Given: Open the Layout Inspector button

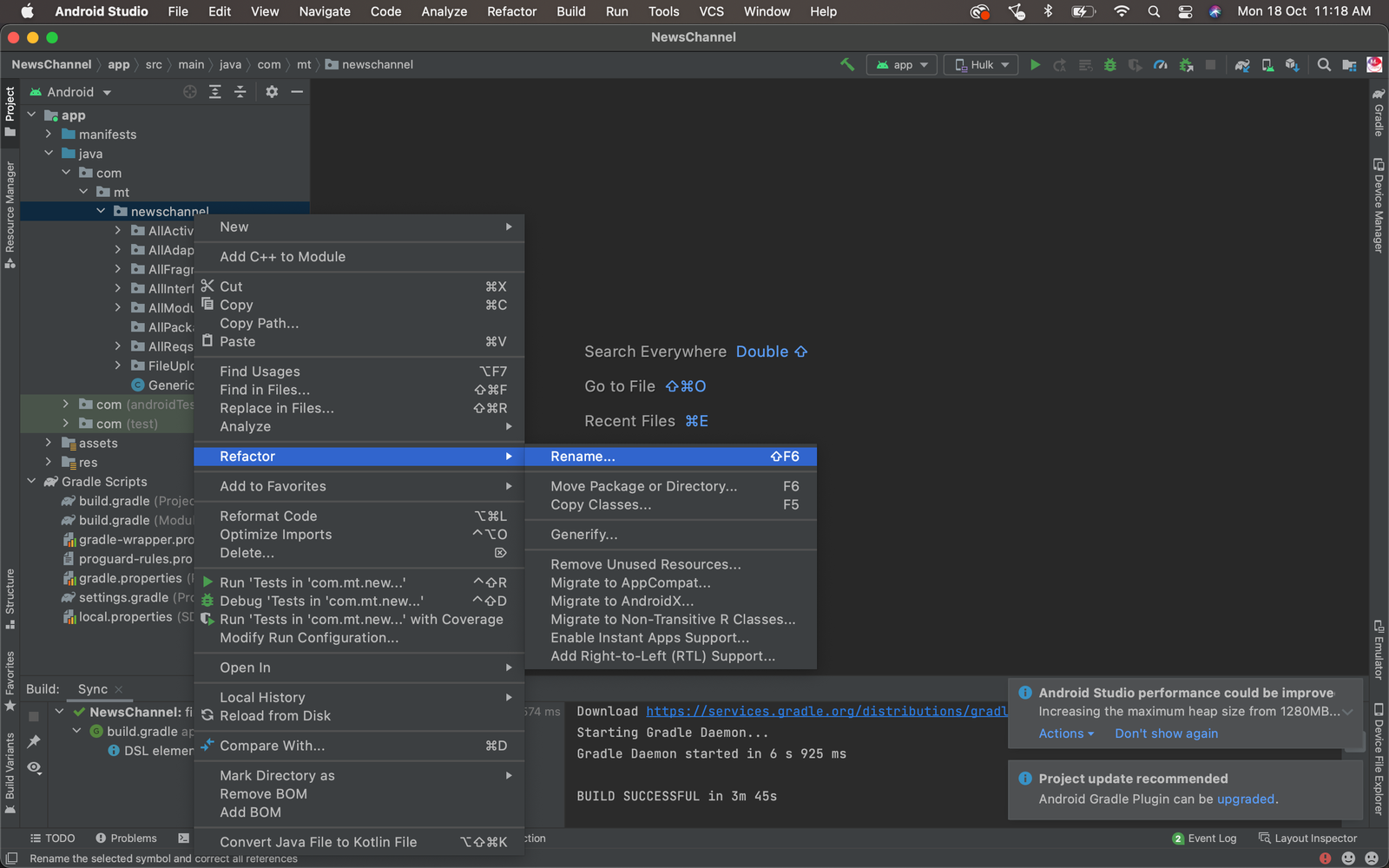Looking at the screenshot, I should click(1307, 838).
